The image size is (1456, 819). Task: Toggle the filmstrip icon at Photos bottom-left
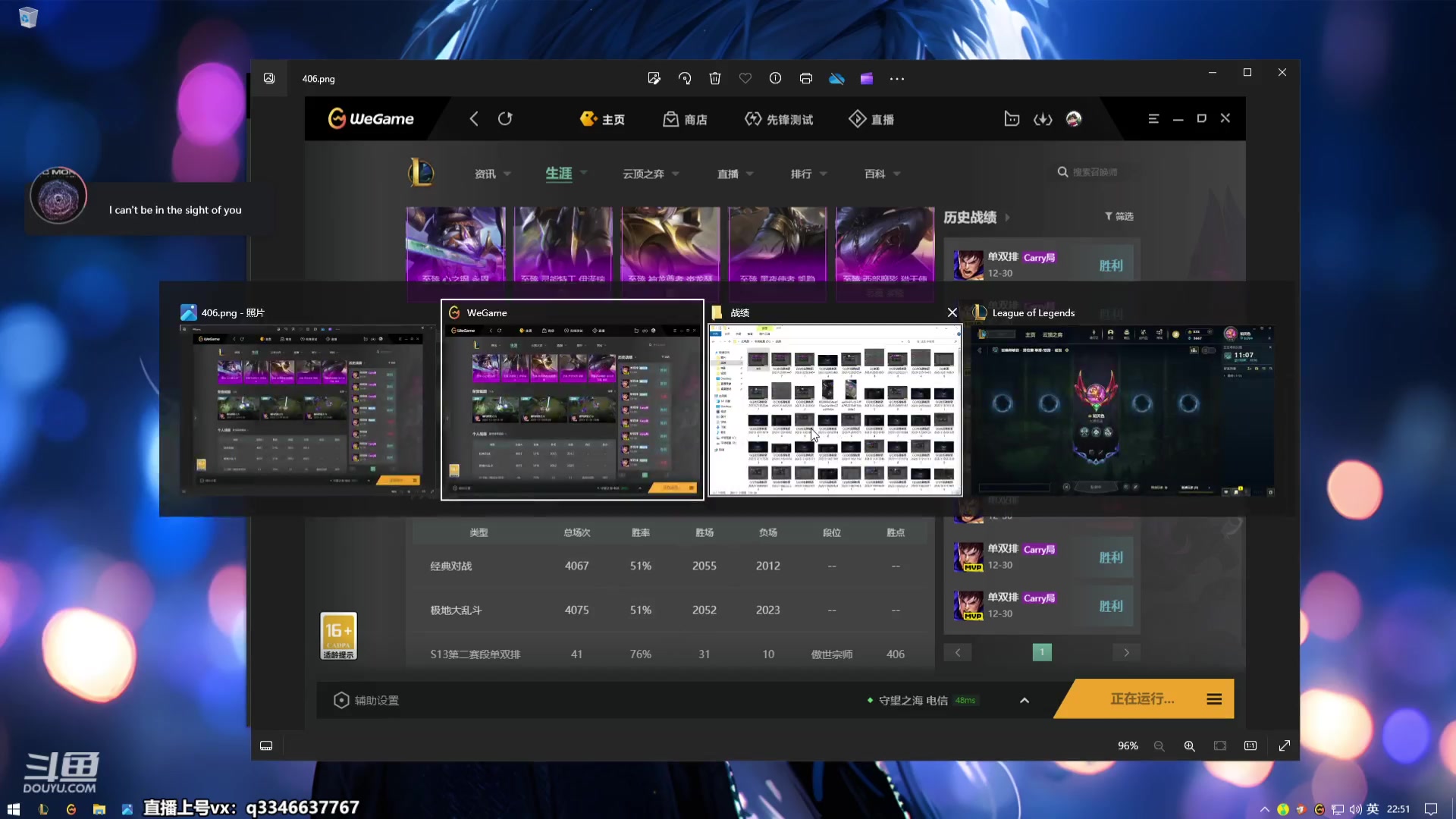tap(266, 745)
